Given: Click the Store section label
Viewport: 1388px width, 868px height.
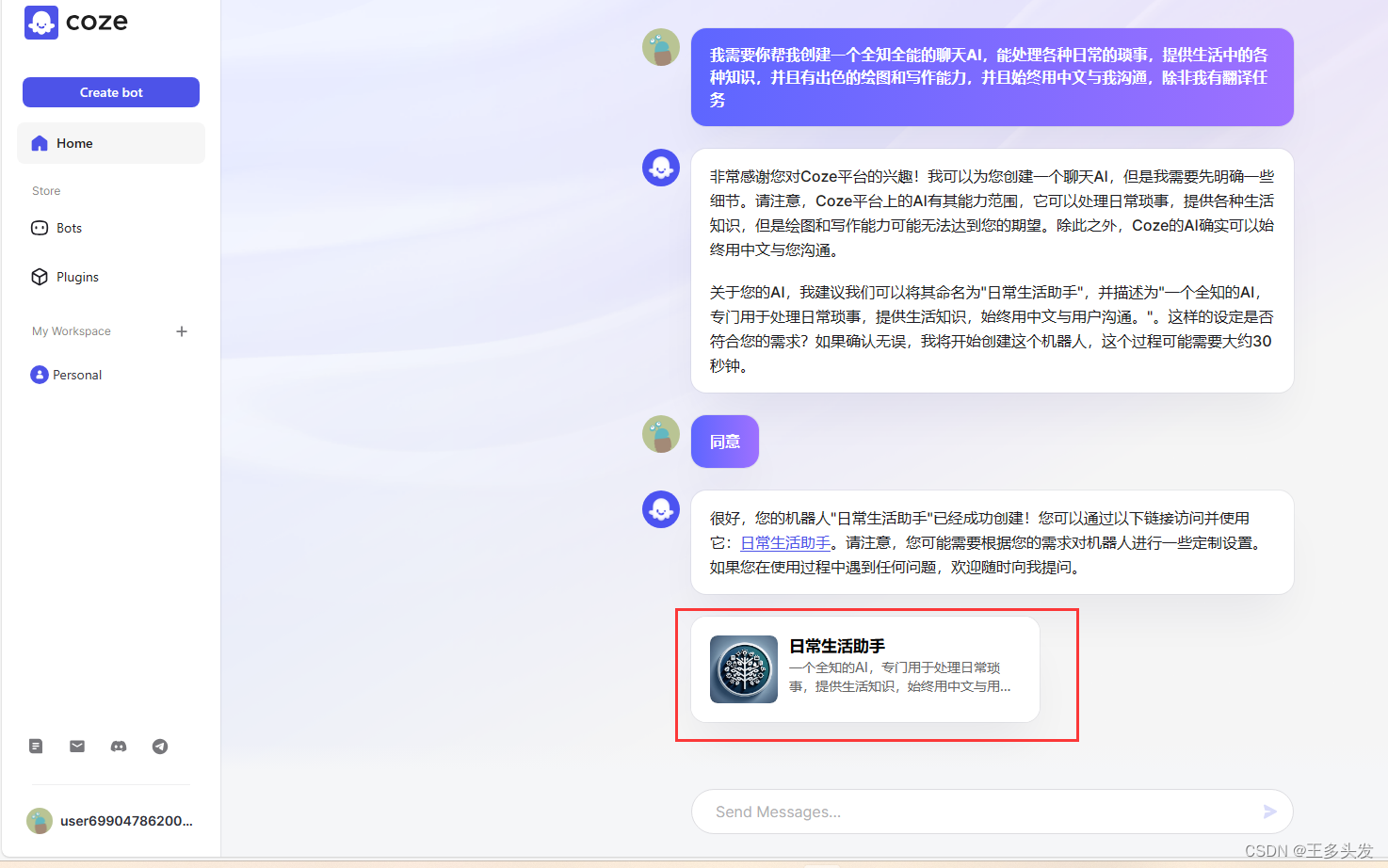Looking at the screenshot, I should pos(46,191).
